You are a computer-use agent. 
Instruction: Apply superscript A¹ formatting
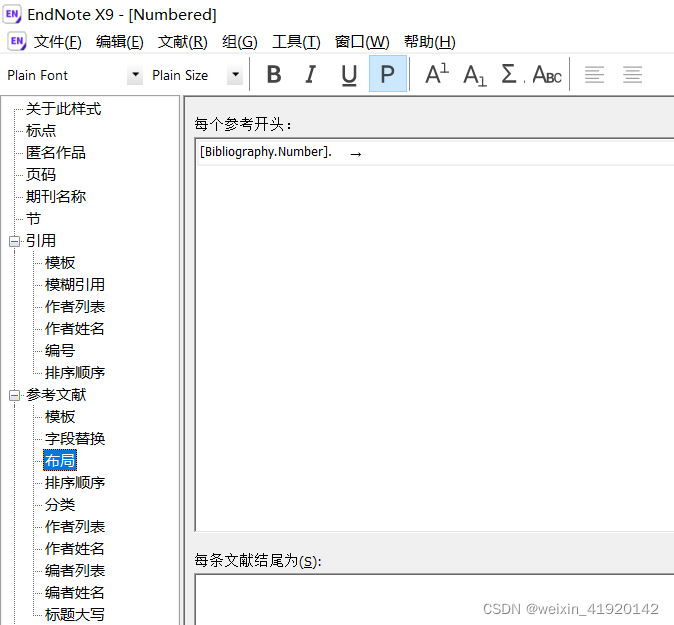click(x=437, y=74)
